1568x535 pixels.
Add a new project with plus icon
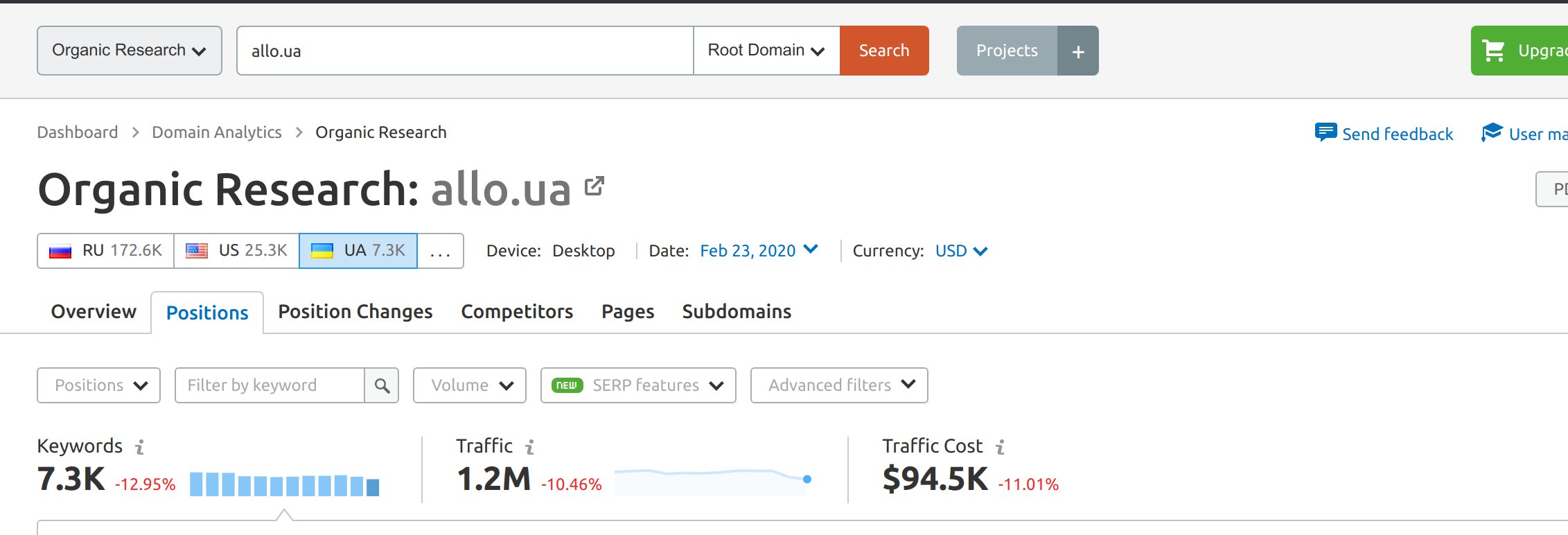coord(1078,51)
